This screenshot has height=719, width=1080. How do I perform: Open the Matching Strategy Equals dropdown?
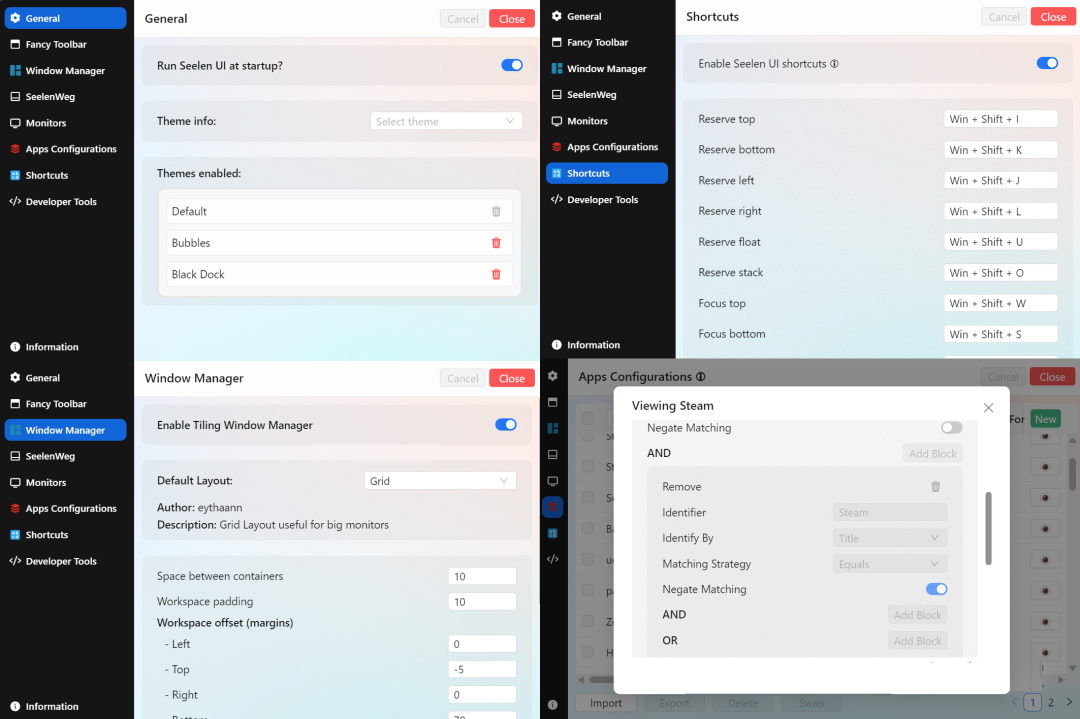890,564
